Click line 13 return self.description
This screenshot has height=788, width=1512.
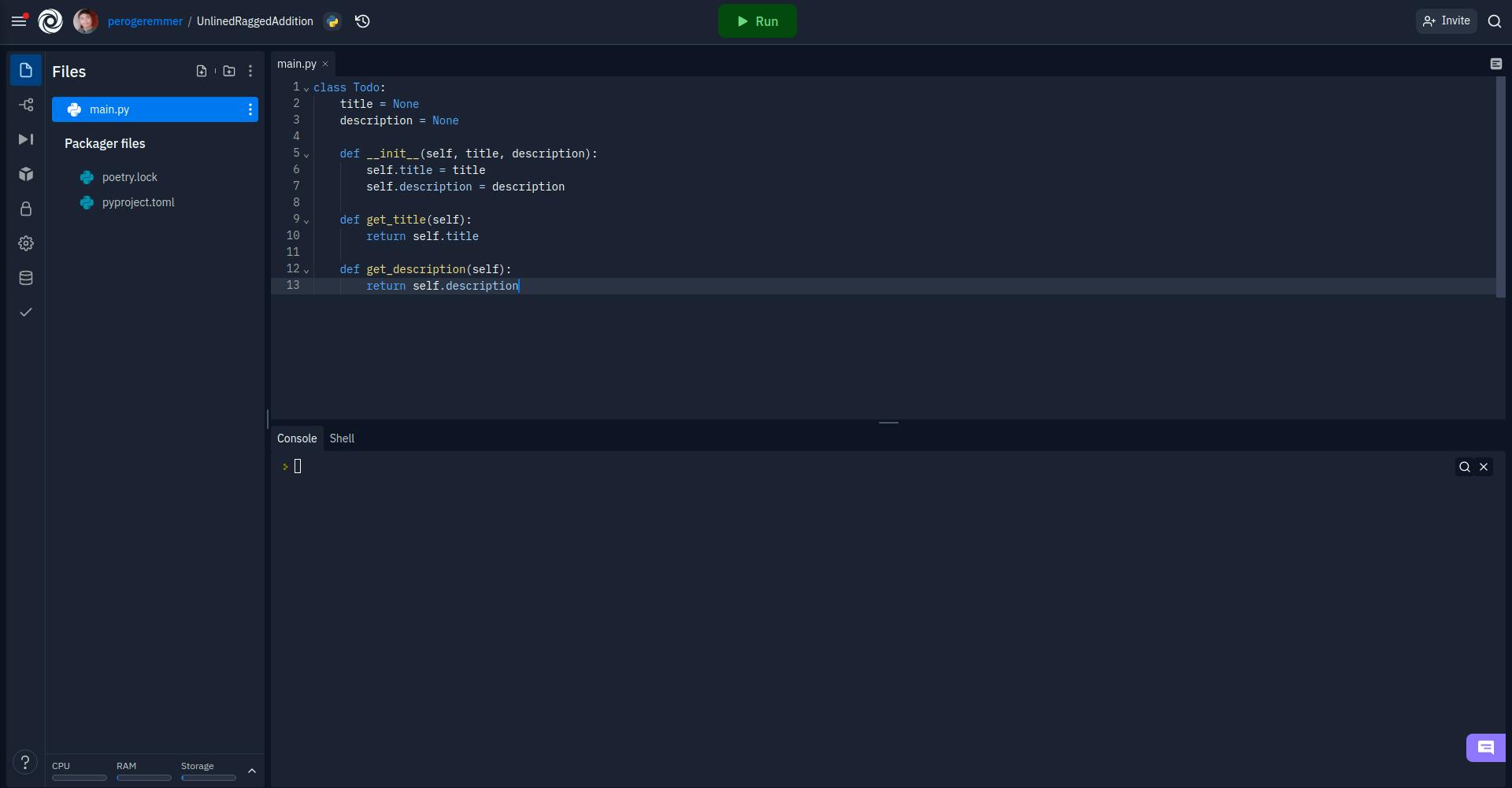click(443, 286)
